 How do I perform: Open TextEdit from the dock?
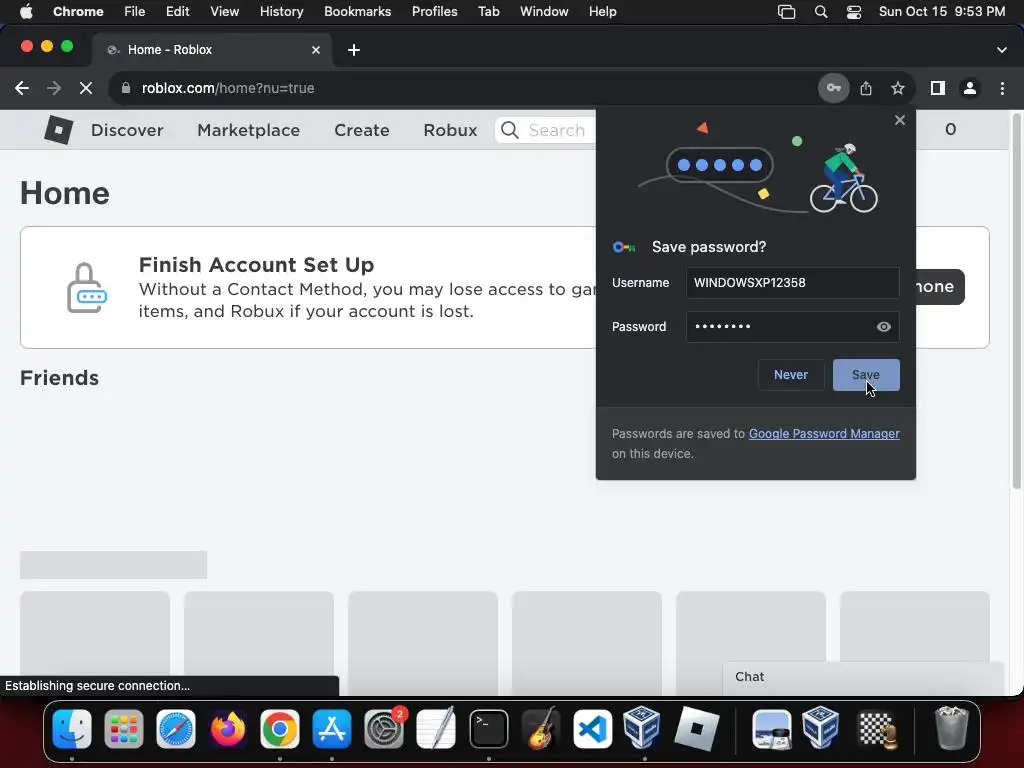436,729
